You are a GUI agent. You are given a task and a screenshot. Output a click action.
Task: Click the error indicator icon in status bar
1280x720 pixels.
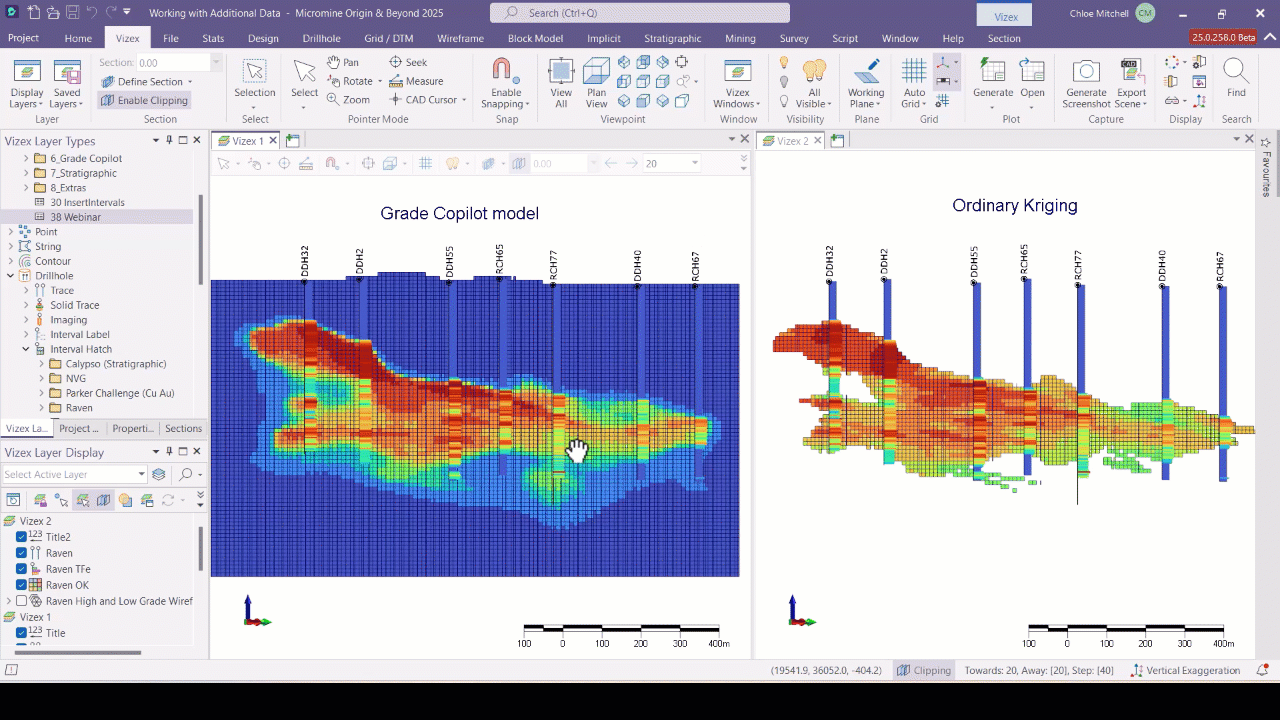pyautogui.click(x=12, y=670)
